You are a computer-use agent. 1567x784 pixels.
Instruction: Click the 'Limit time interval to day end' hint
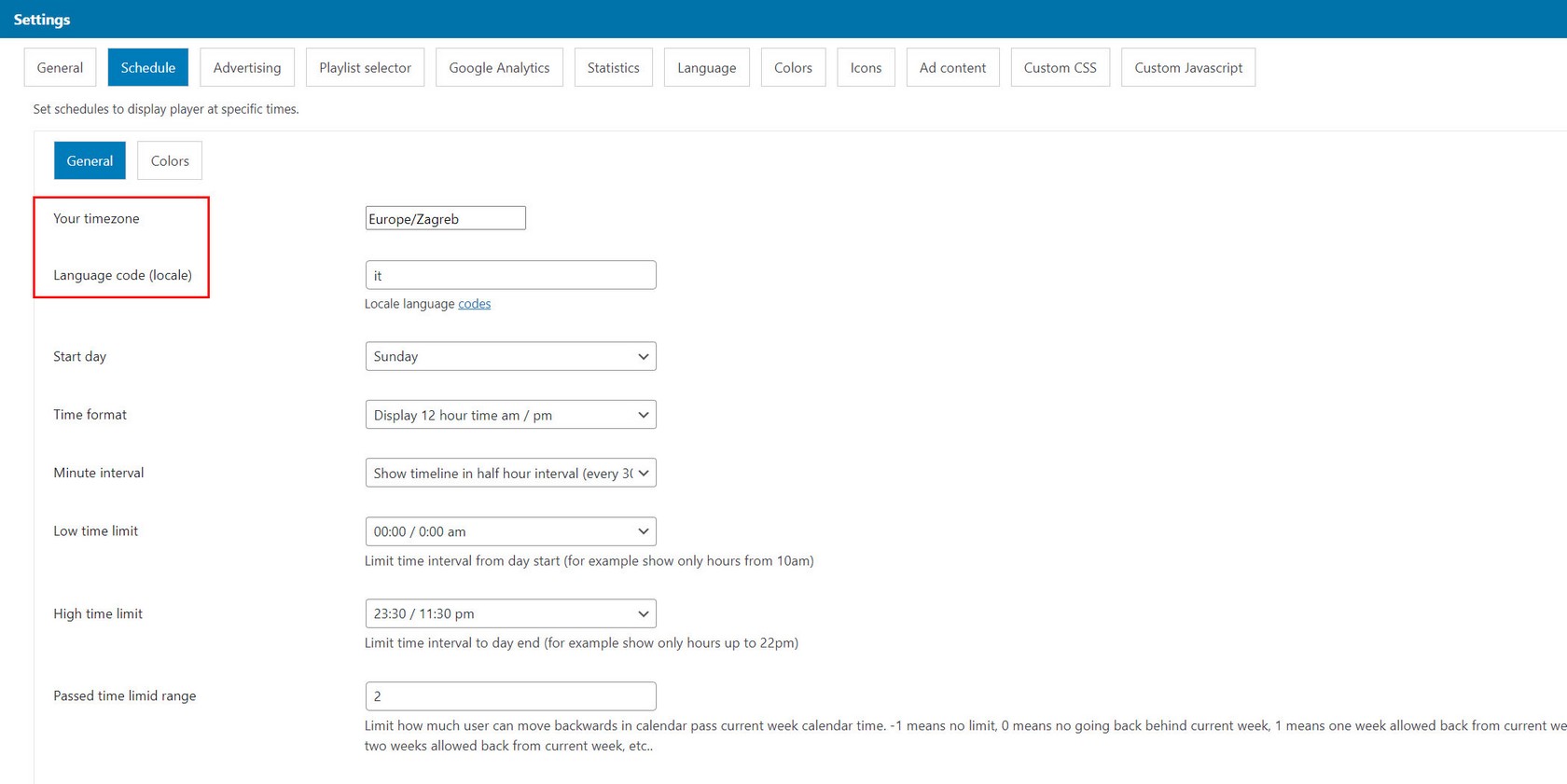pyautogui.click(x=581, y=643)
